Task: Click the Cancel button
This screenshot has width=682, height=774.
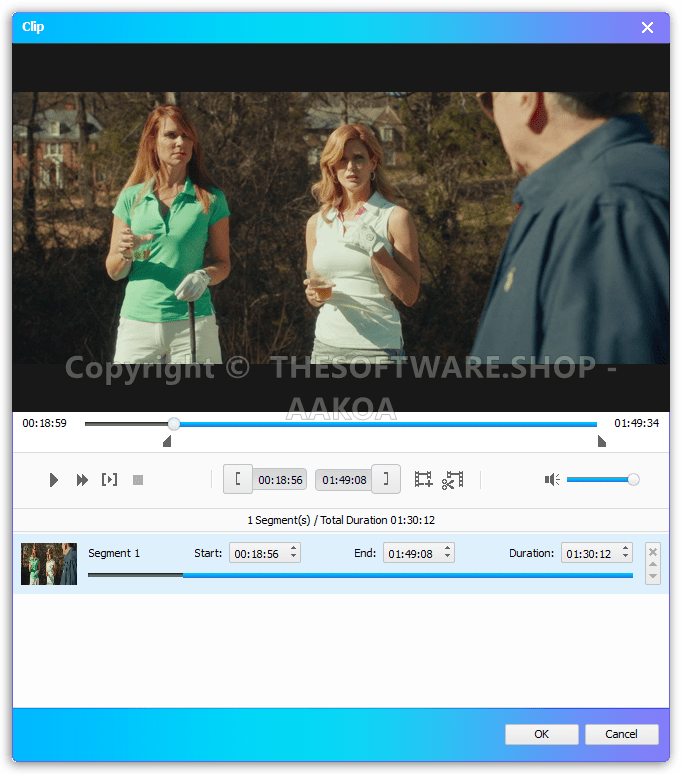Action: click(621, 734)
